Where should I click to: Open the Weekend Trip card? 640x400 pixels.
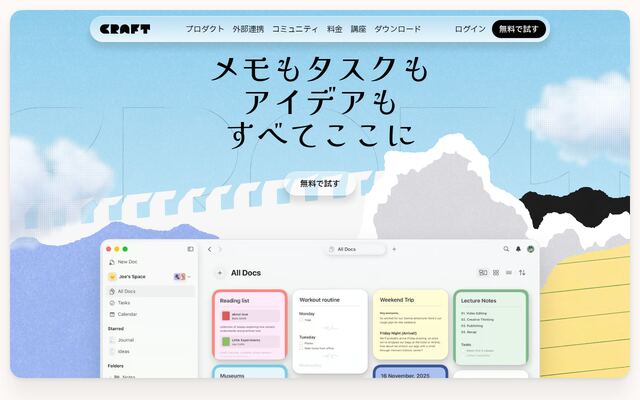411,324
